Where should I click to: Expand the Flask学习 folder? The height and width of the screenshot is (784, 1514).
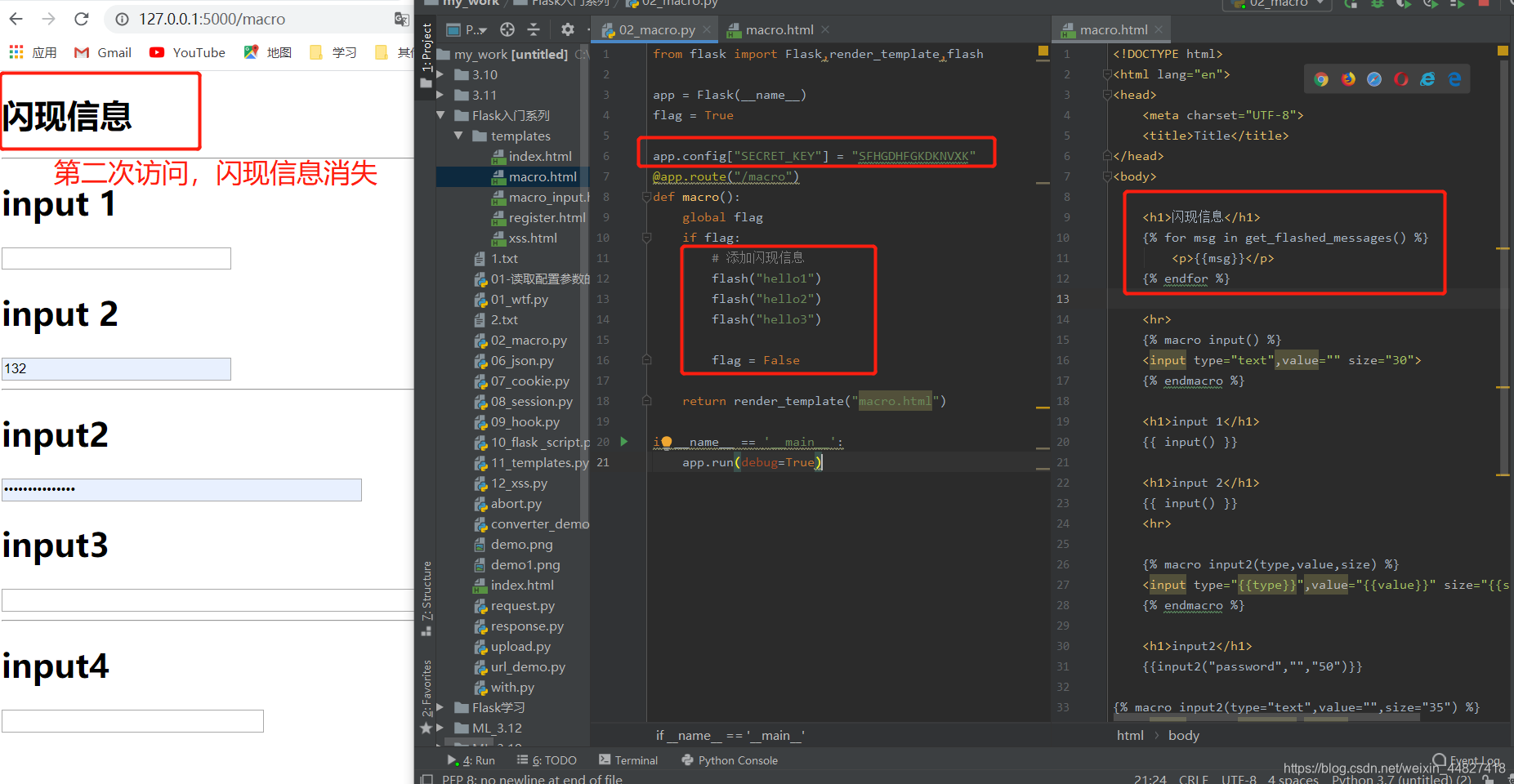(440, 707)
